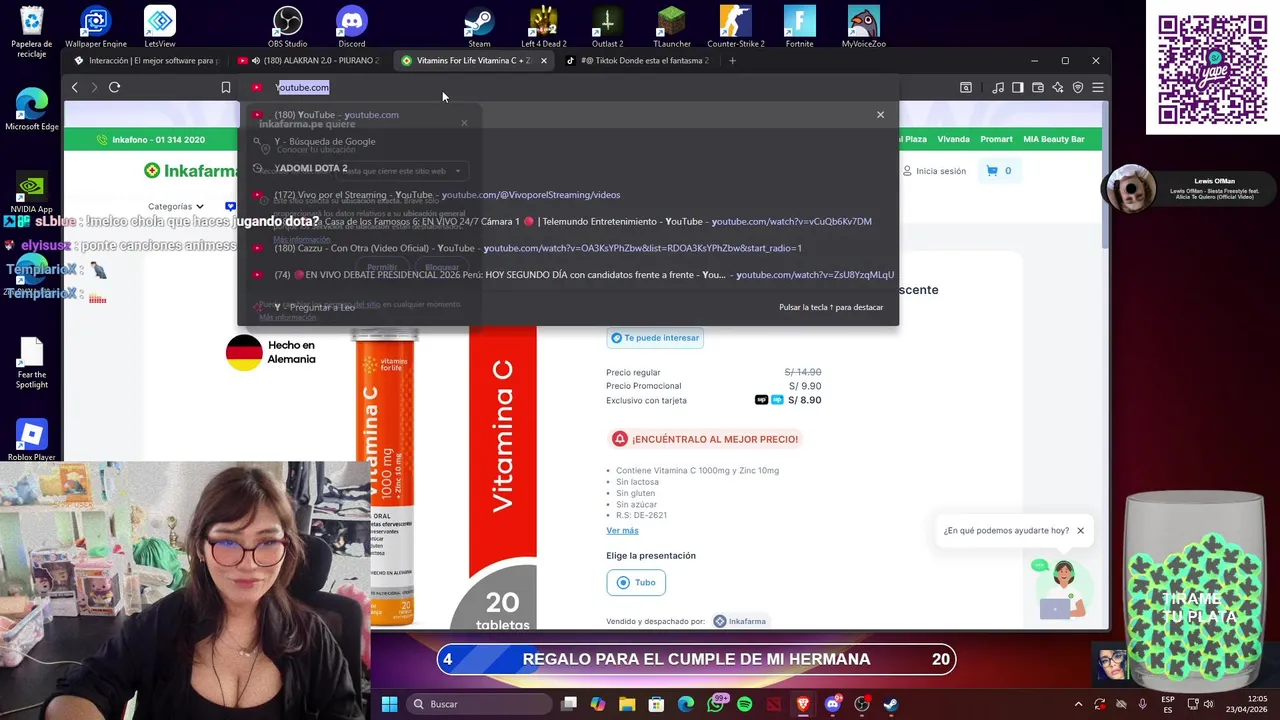Launch TLauncher from the desktop
Image resolution: width=1280 pixels, height=720 pixels.
pos(672,27)
